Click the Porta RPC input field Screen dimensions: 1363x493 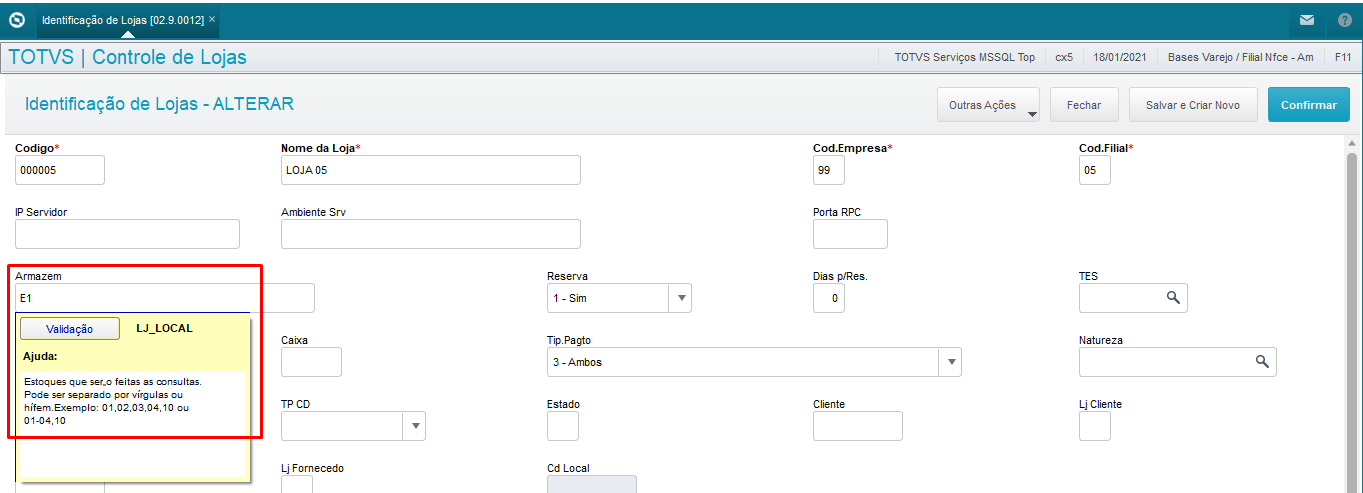pos(850,234)
